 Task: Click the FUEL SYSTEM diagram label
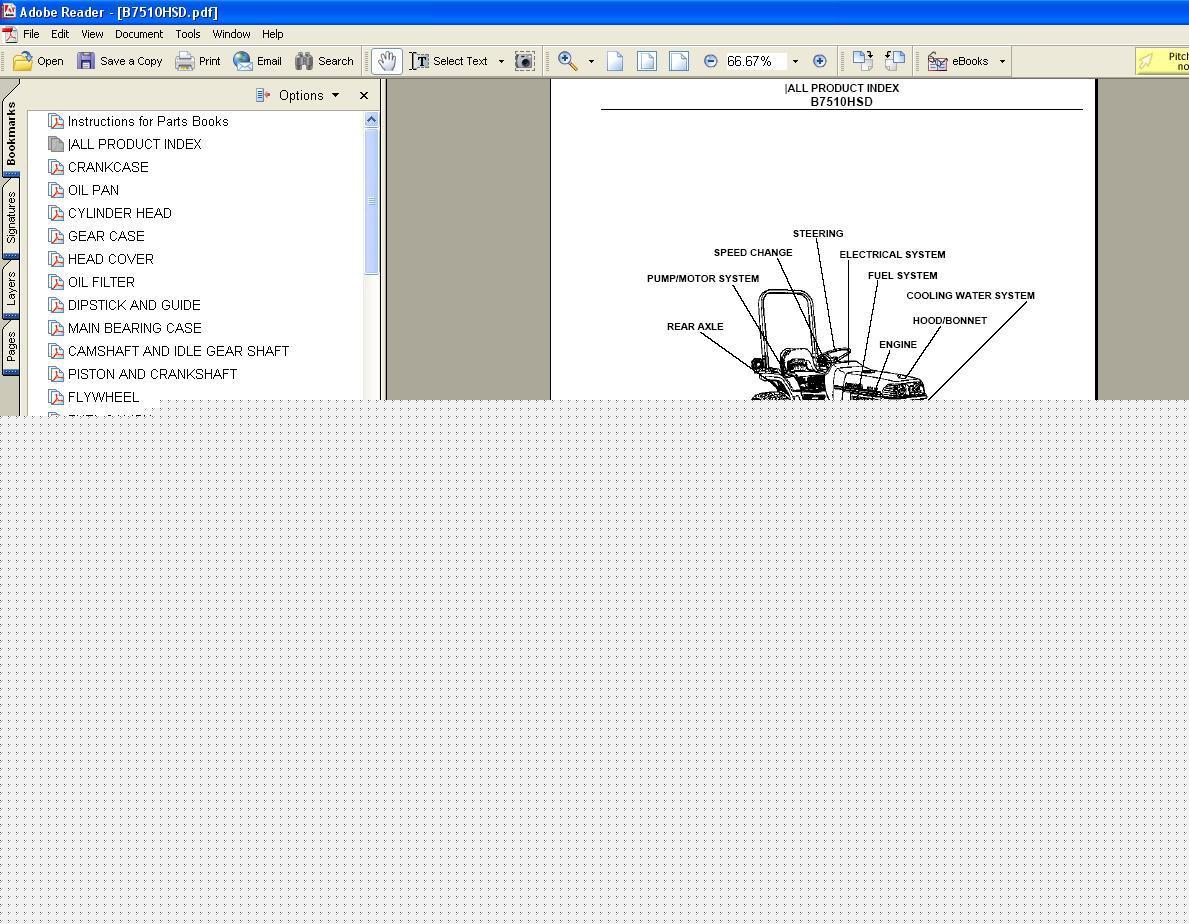[902, 276]
